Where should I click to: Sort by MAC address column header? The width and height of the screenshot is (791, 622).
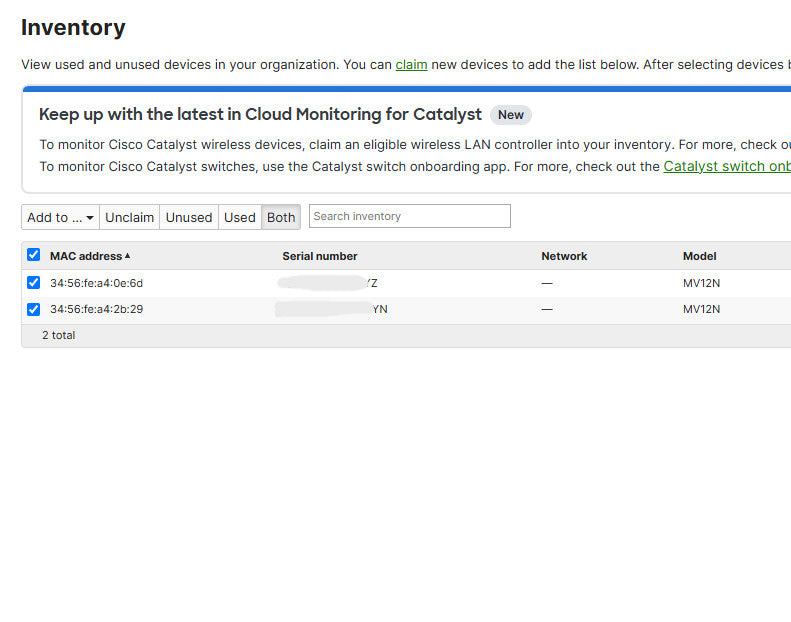click(x=86, y=256)
